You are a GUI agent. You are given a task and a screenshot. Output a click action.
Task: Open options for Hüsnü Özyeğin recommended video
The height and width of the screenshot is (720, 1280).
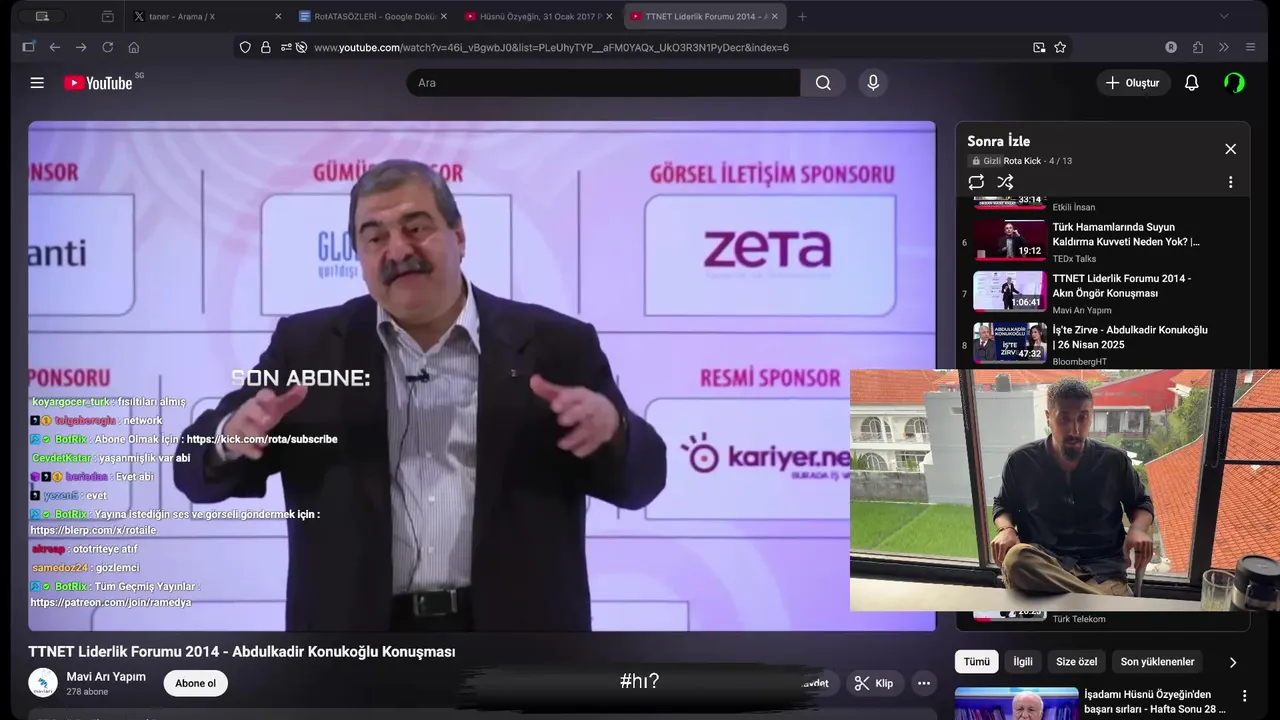(1245, 696)
